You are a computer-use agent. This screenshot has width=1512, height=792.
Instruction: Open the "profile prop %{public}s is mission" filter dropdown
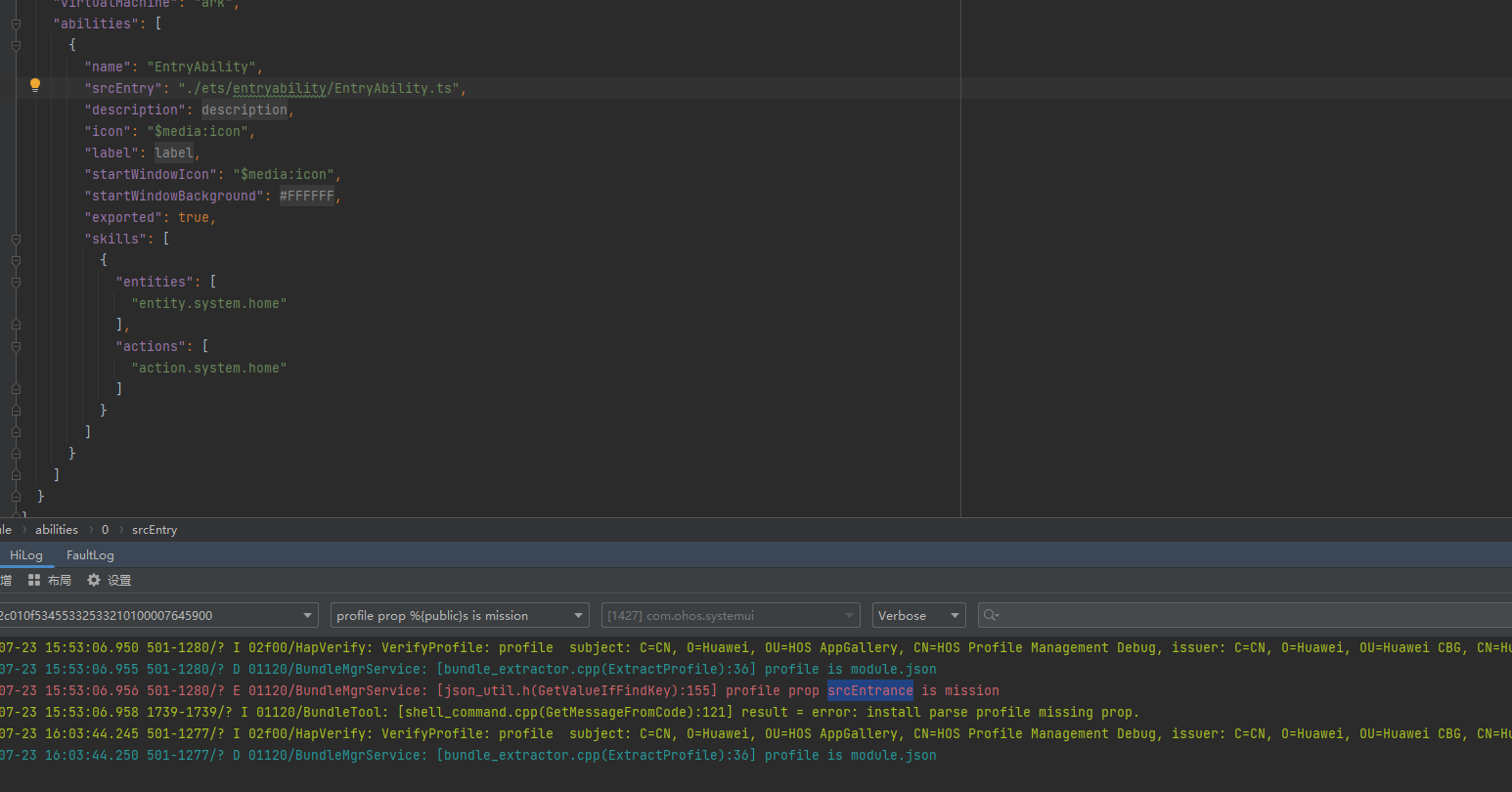tap(460, 615)
